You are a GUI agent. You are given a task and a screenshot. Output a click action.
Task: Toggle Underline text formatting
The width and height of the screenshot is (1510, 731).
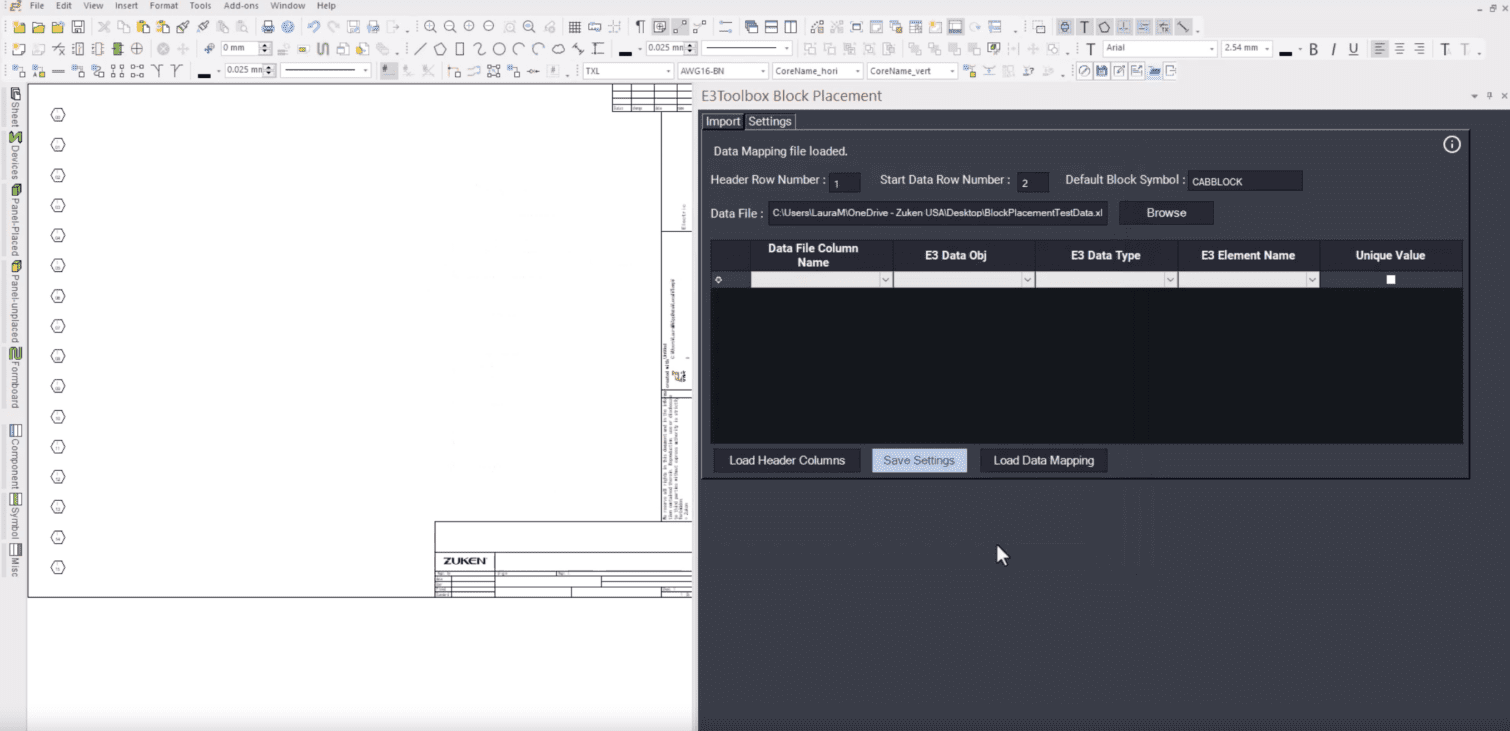click(x=1353, y=49)
